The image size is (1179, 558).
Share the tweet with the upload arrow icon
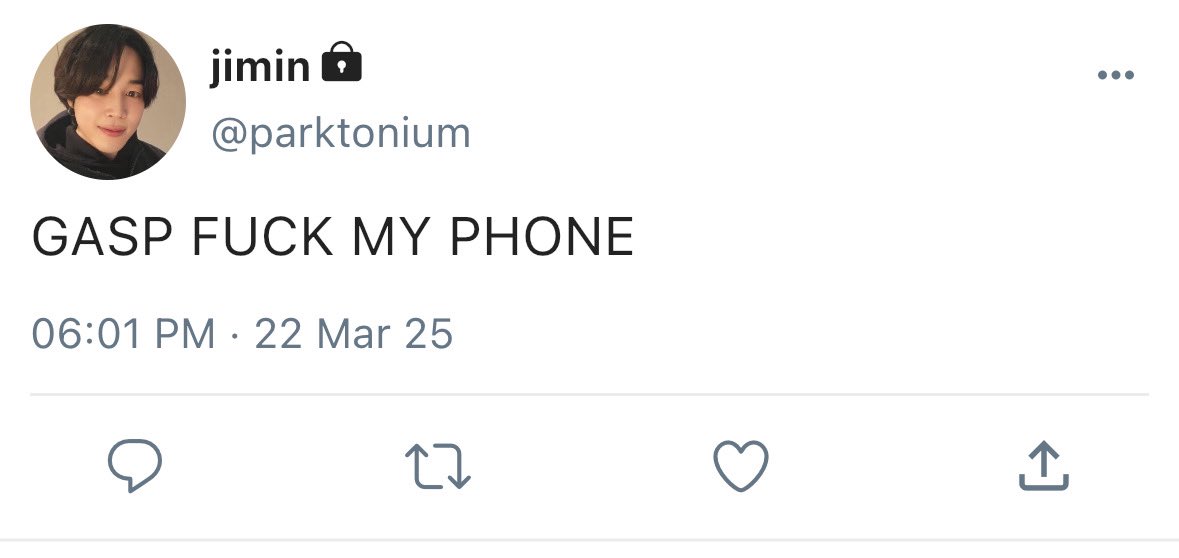coord(1044,466)
